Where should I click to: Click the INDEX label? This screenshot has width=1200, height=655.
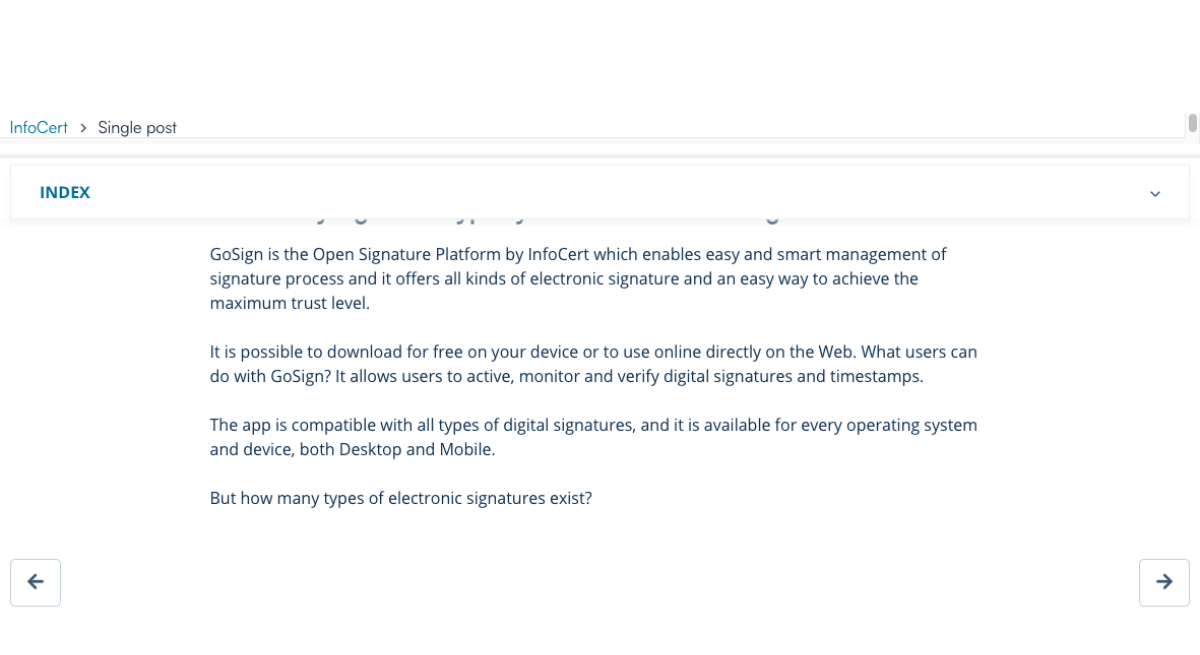pyautogui.click(x=65, y=192)
